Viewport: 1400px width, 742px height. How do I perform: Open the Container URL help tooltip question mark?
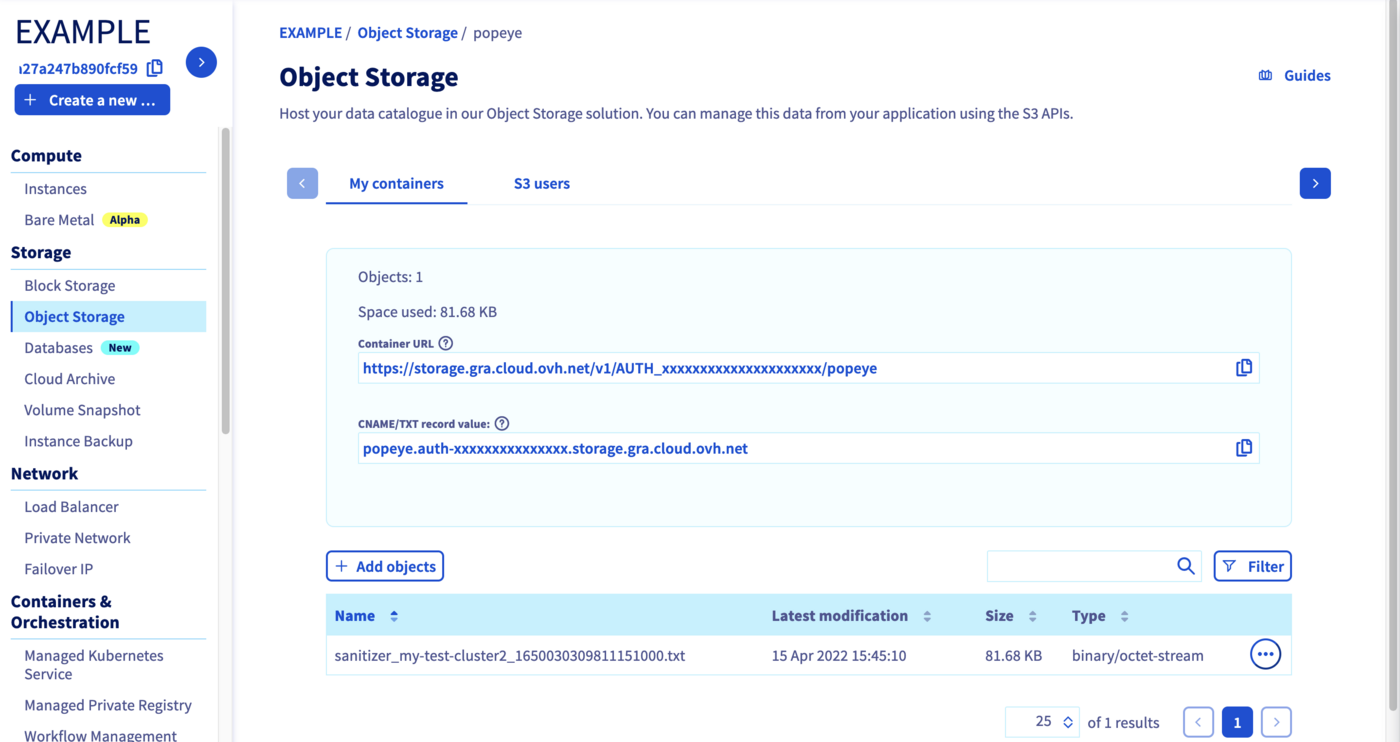(x=446, y=342)
